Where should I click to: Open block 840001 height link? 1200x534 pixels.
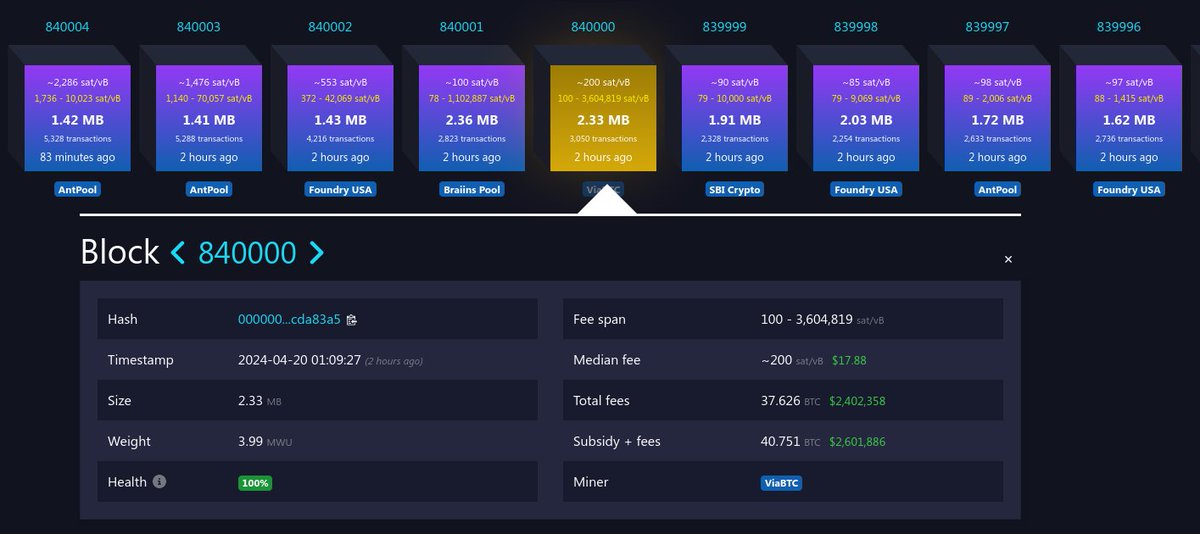click(461, 27)
